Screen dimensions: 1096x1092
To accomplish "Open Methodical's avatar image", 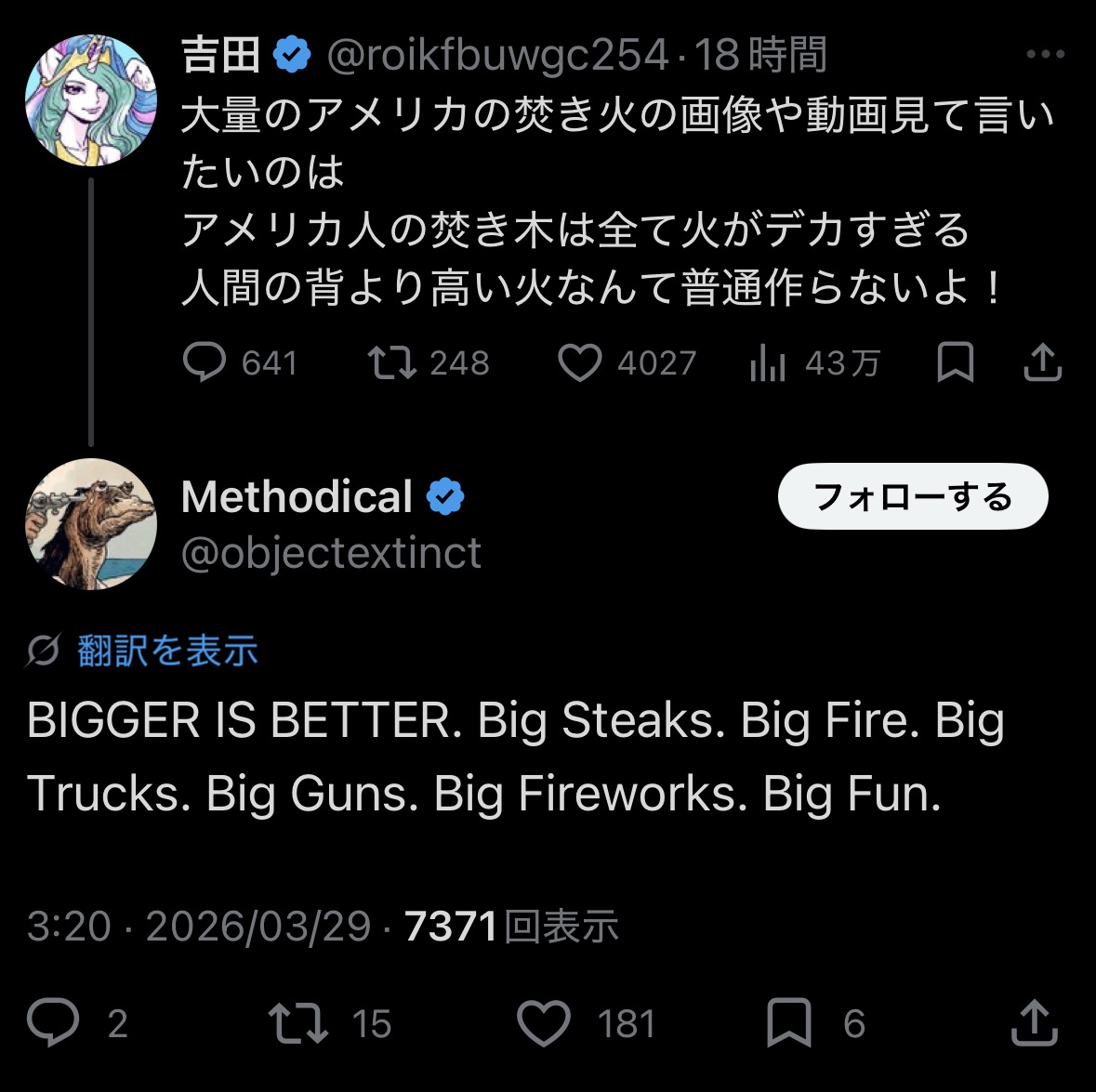I will click(x=90, y=523).
